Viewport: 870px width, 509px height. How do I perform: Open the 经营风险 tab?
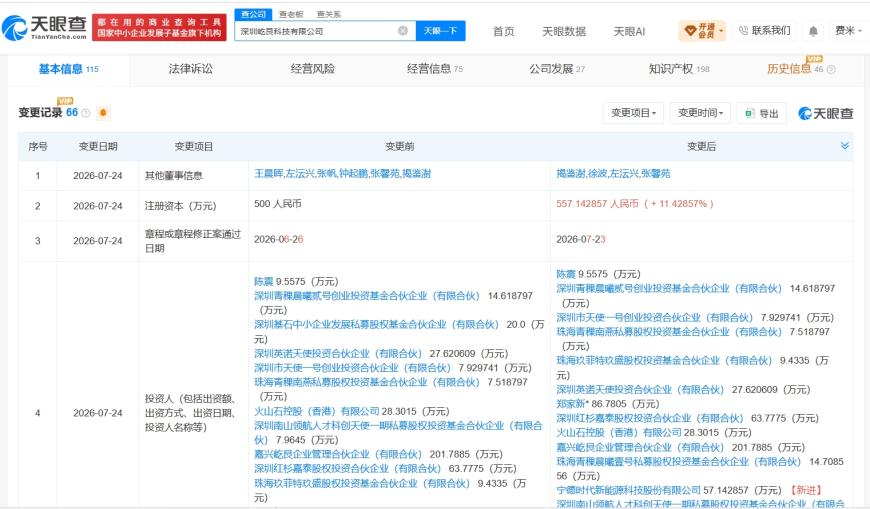[x=312, y=69]
